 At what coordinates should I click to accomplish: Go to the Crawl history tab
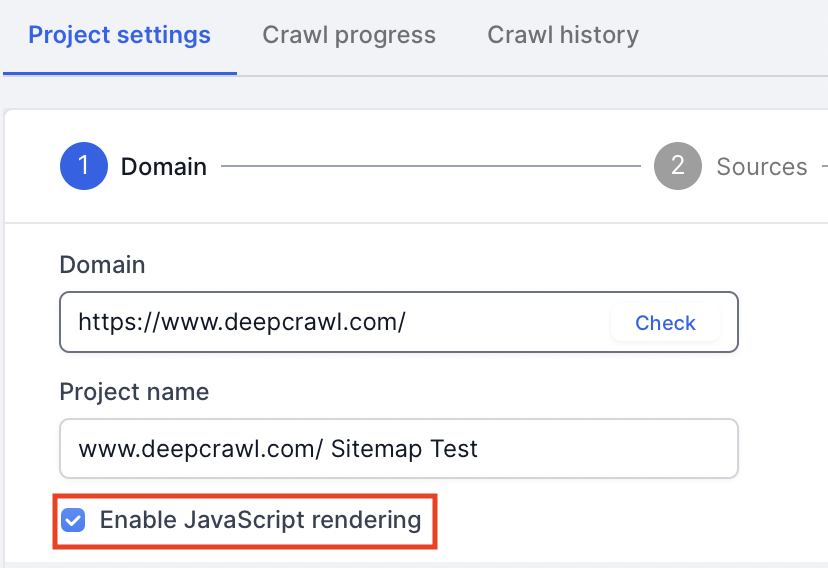(x=563, y=36)
